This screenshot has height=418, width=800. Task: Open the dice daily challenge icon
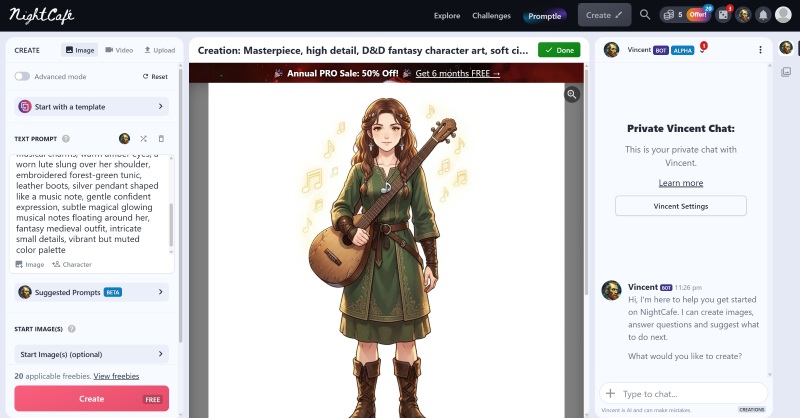tap(723, 15)
